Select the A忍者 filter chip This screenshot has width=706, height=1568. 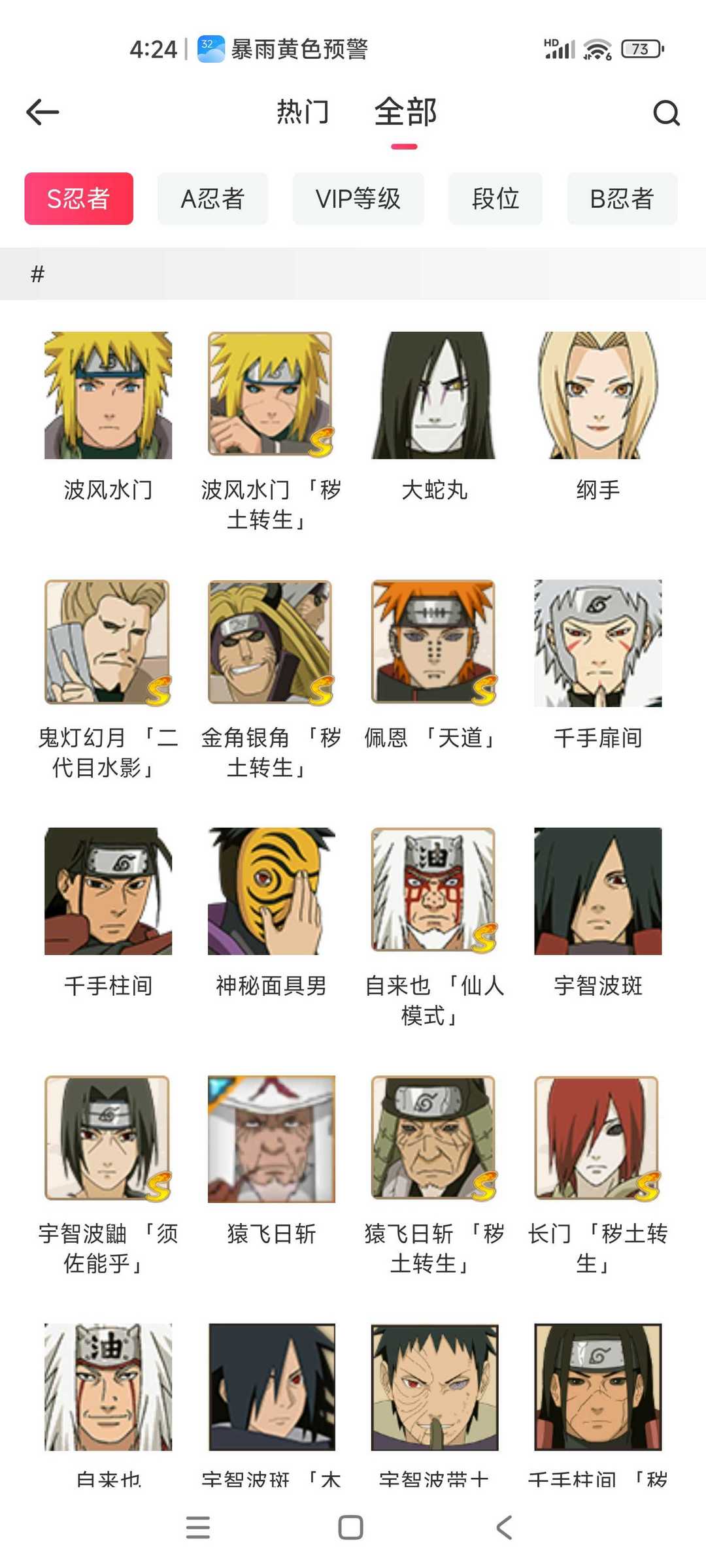tap(212, 199)
